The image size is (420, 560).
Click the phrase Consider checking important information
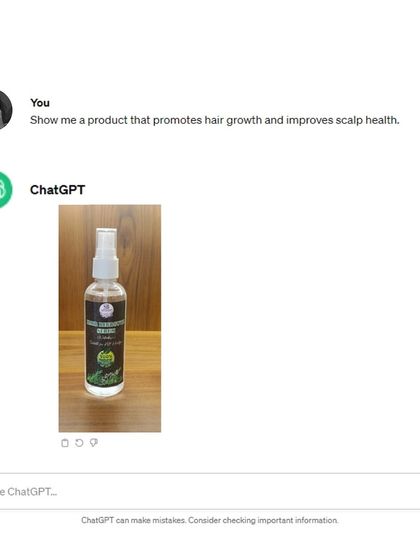tap(263, 520)
